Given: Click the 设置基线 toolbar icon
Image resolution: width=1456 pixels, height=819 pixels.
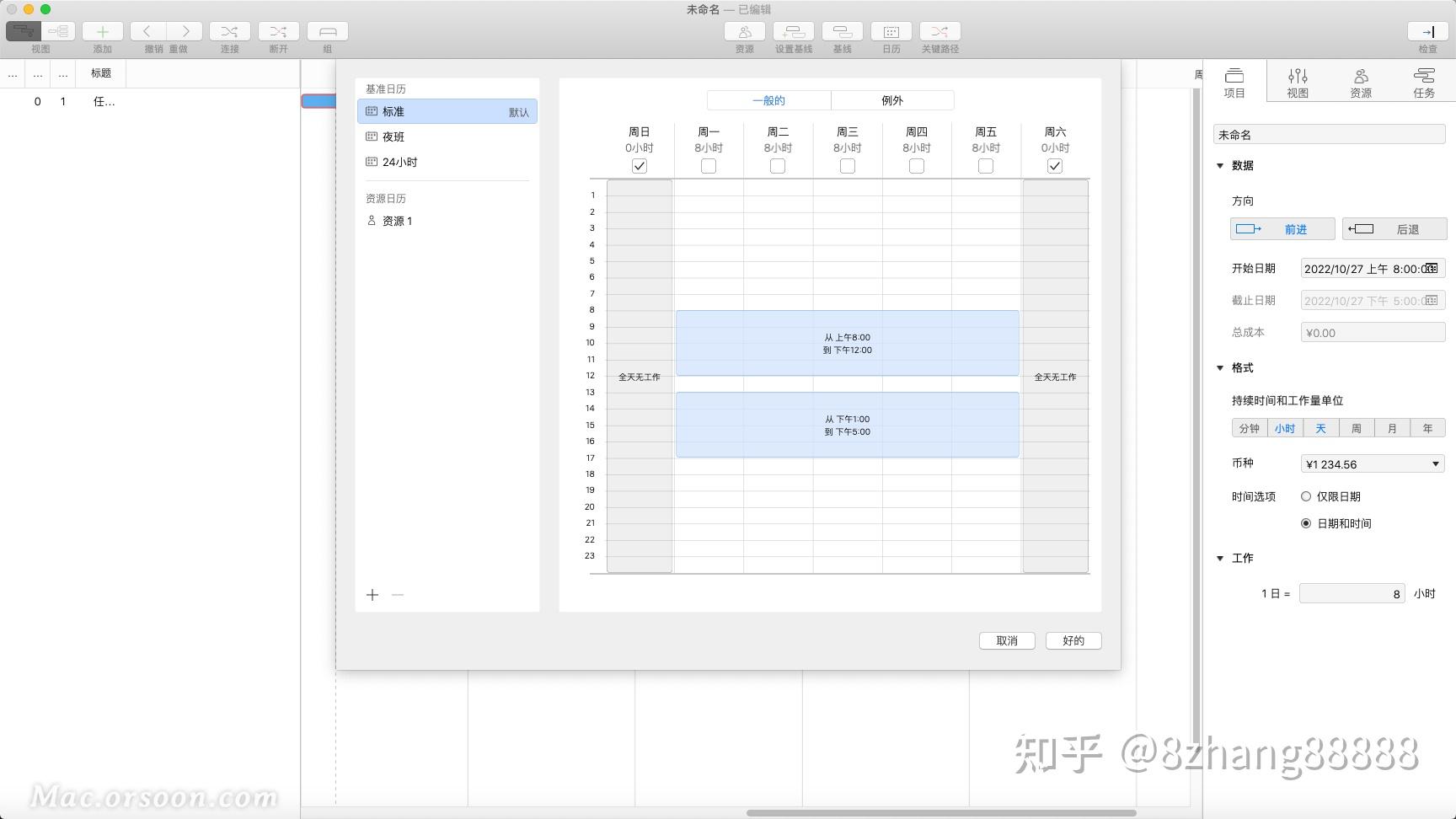Looking at the screenshot, I should 794,31.
